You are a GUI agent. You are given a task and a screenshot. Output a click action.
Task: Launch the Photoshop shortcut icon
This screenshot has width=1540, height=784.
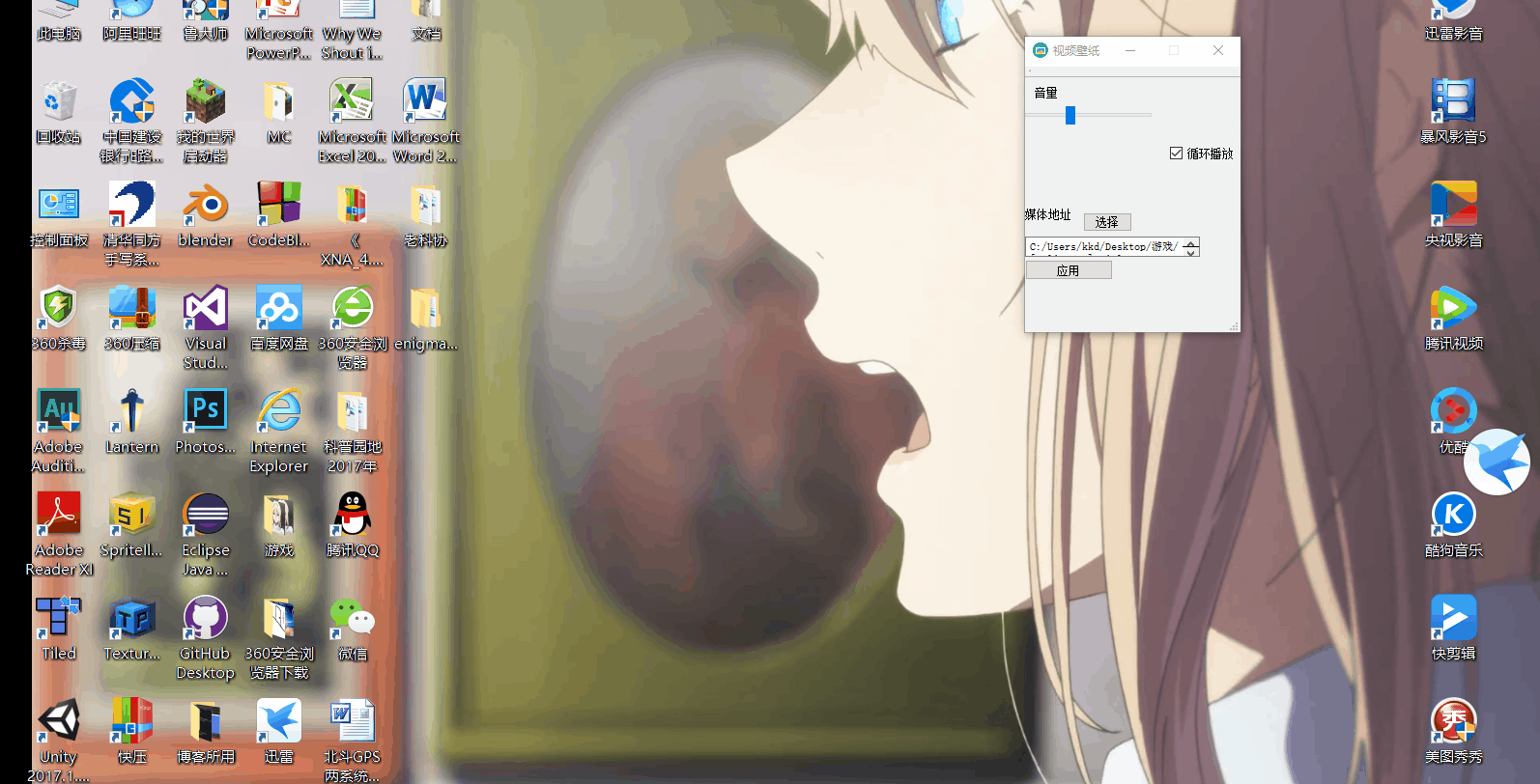point(206,410)
